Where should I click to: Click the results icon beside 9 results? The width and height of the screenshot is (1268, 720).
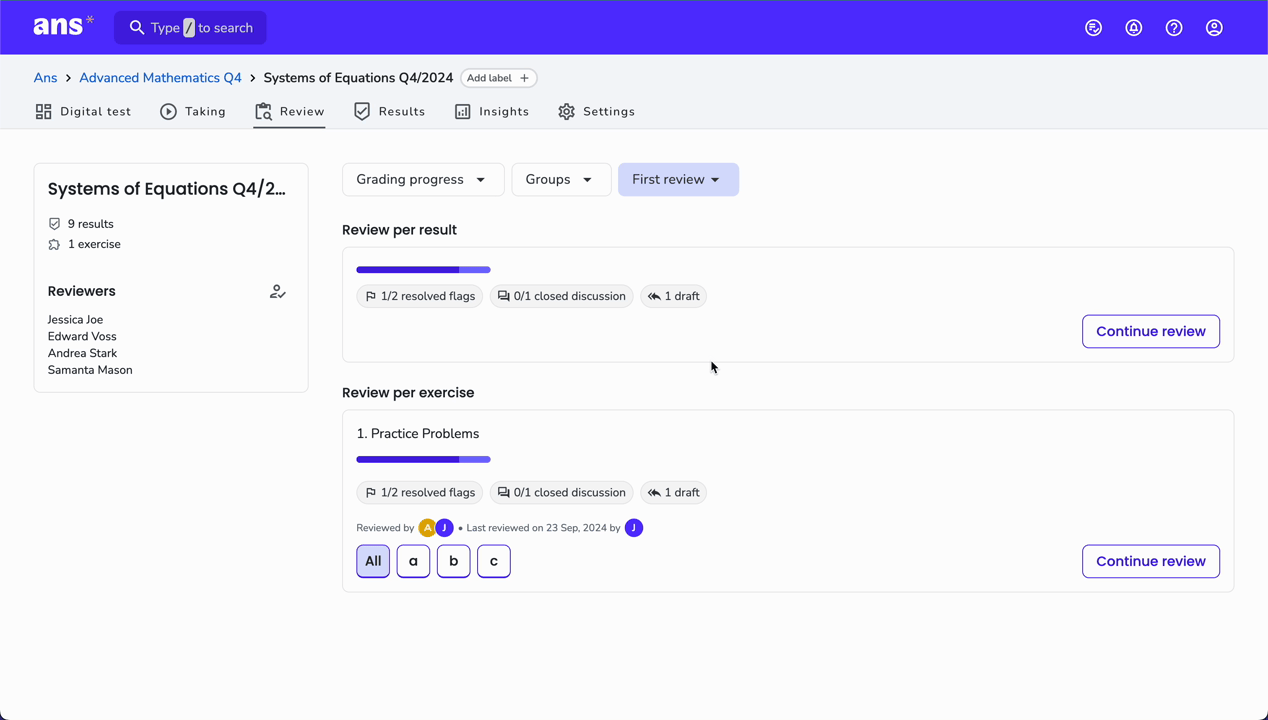[54, 224]
